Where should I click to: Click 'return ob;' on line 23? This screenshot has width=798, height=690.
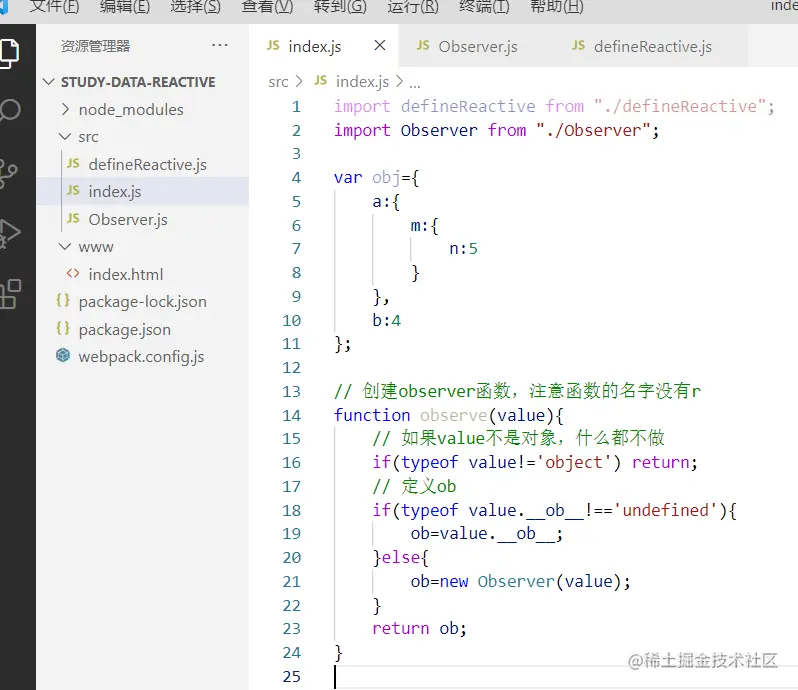[x=419, y=628]
